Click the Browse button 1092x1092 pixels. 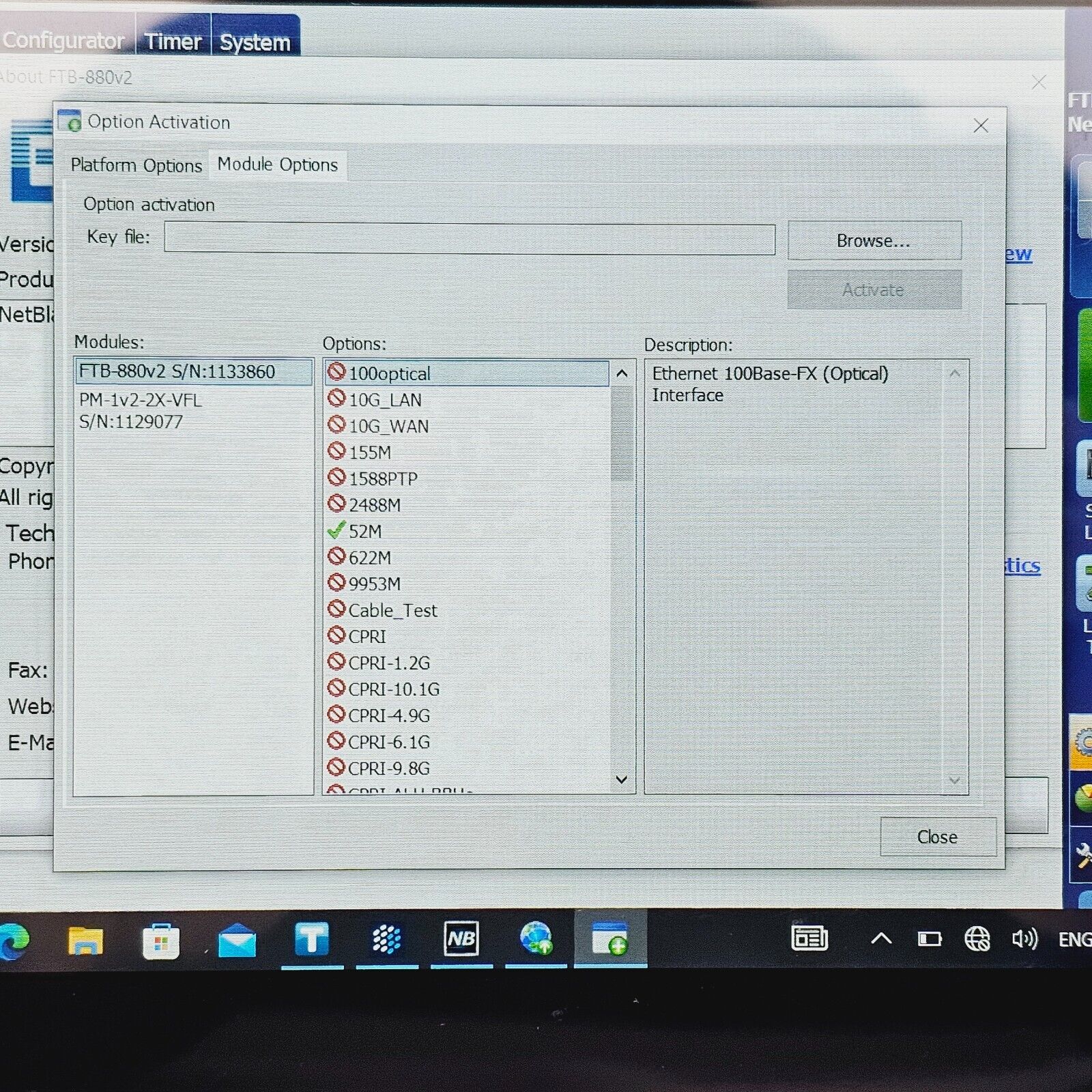point(874,241)
